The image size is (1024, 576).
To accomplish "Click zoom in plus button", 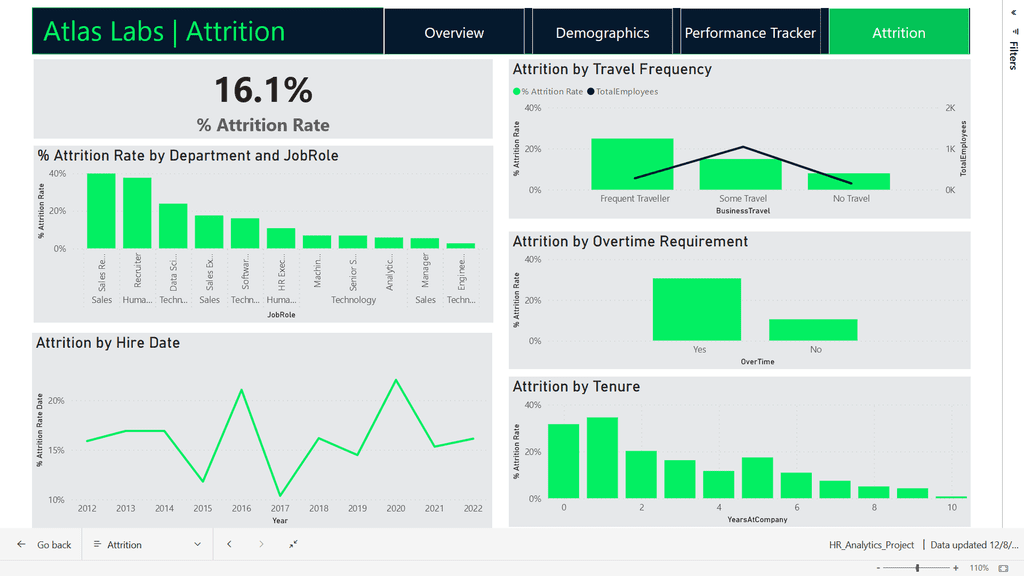I will pos(955,568).
